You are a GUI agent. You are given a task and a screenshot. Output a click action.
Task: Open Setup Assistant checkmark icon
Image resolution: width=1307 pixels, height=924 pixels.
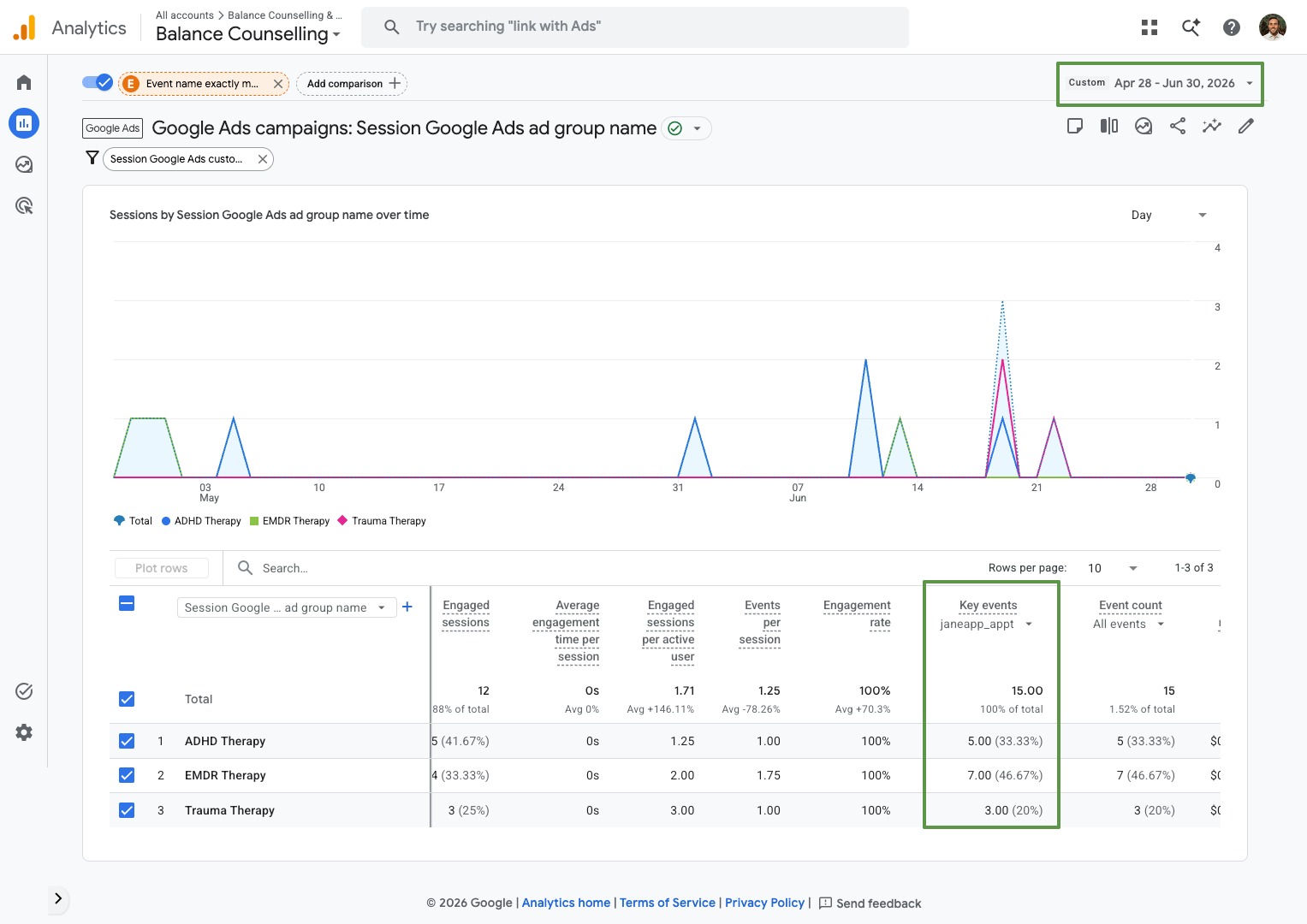coord(24,691)
